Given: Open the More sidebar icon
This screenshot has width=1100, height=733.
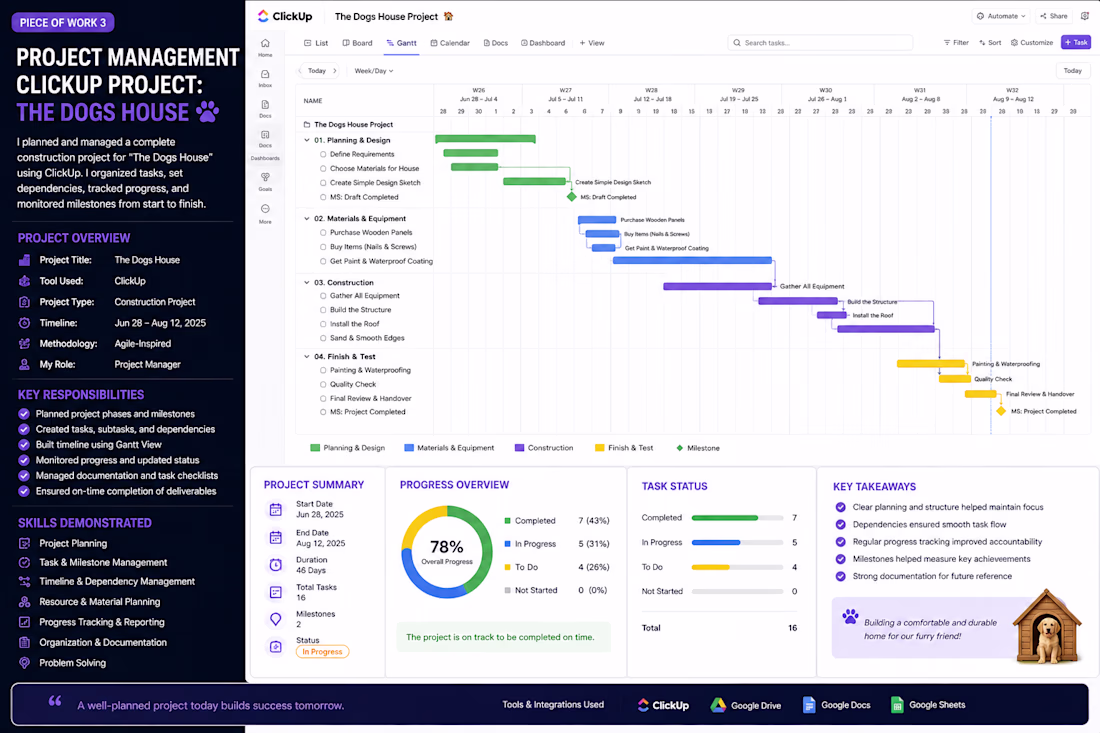Looking at the screenshot, I should 265,209.
